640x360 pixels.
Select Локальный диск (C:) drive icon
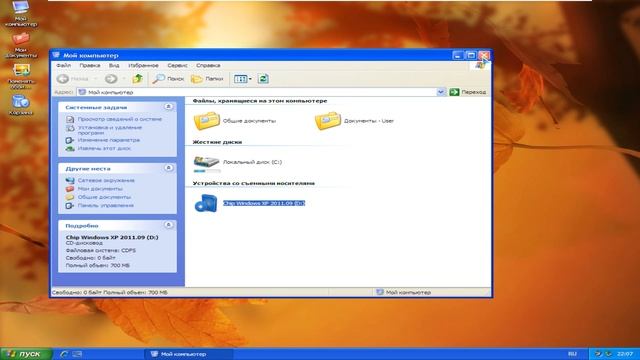[207, 163]
